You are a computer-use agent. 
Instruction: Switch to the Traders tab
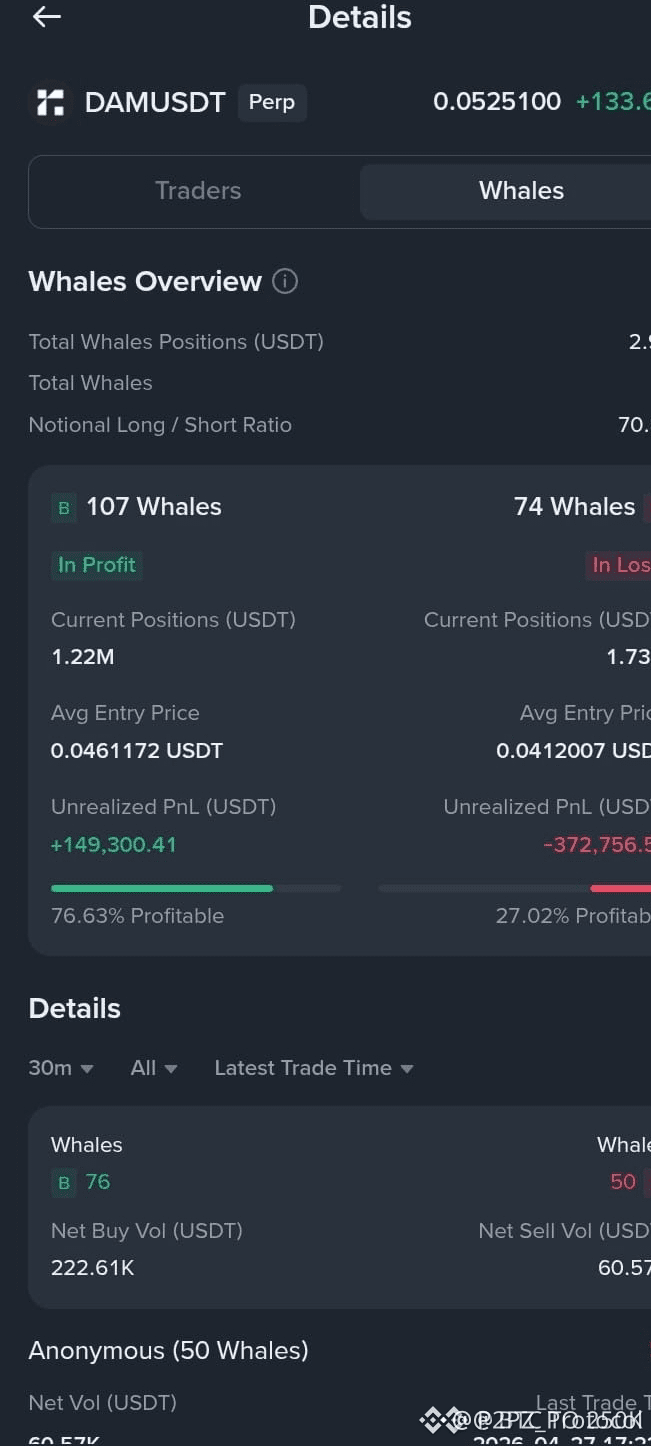coord(198,191)
